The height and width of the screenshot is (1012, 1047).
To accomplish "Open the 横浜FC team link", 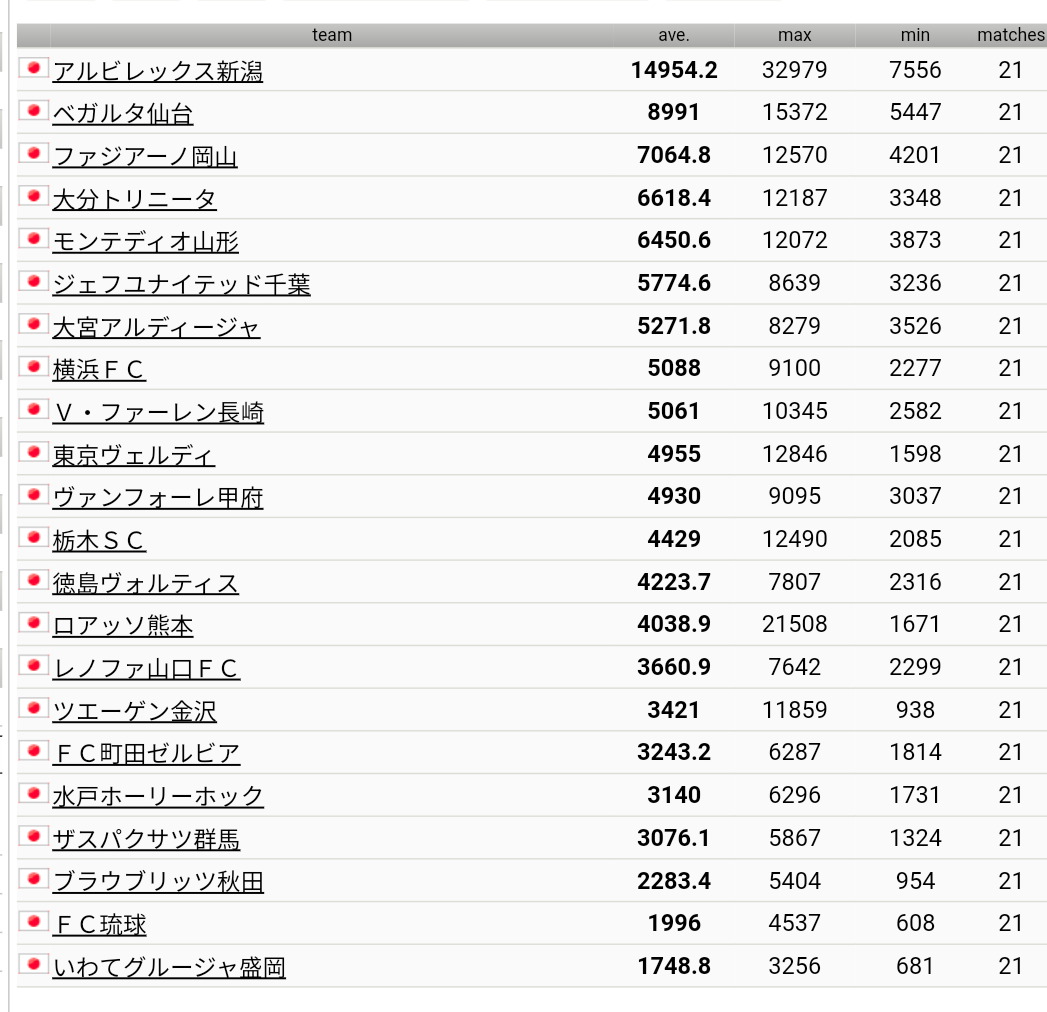I will coord(99,369).
